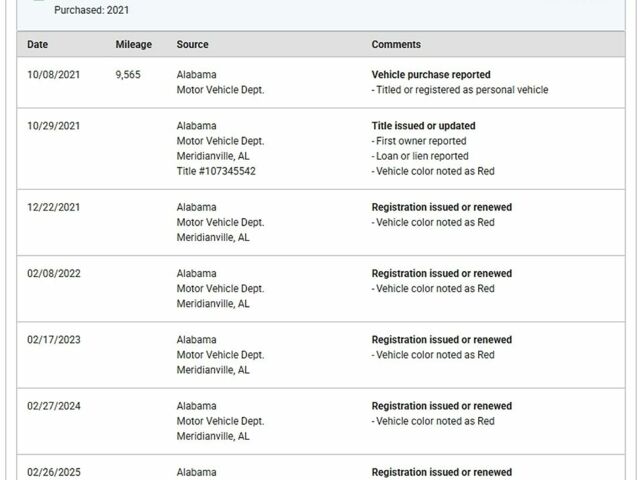The image size is (640, 480).
Task: Select the 02/17/2023 date entry
Action: [54, 340]
